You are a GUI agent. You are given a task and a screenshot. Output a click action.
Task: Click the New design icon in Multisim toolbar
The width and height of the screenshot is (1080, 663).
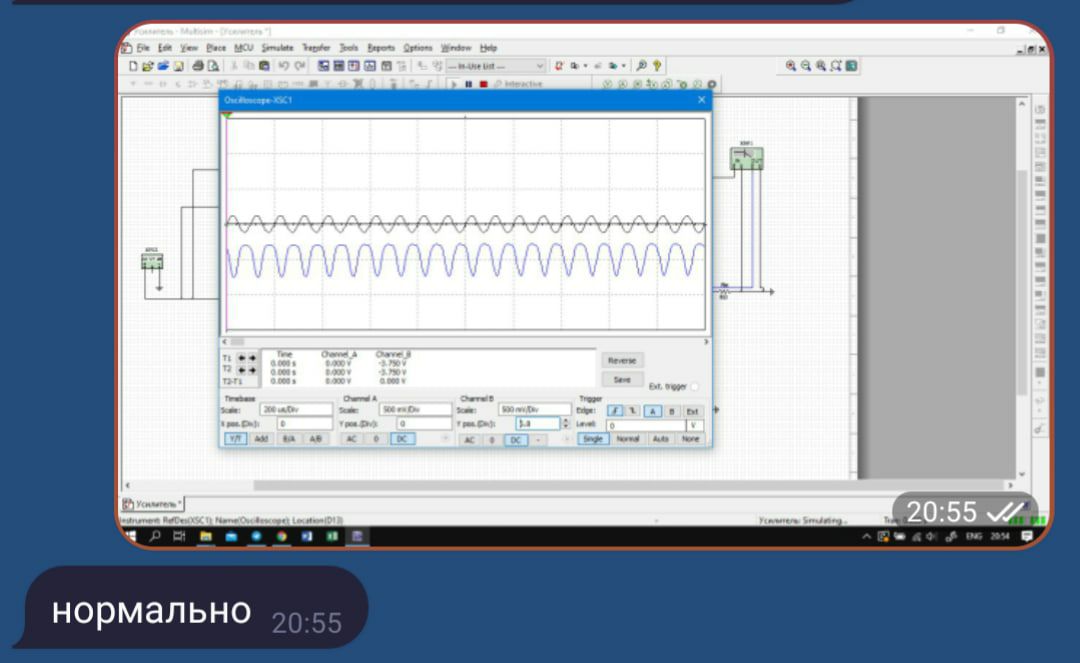click(133, 66)
